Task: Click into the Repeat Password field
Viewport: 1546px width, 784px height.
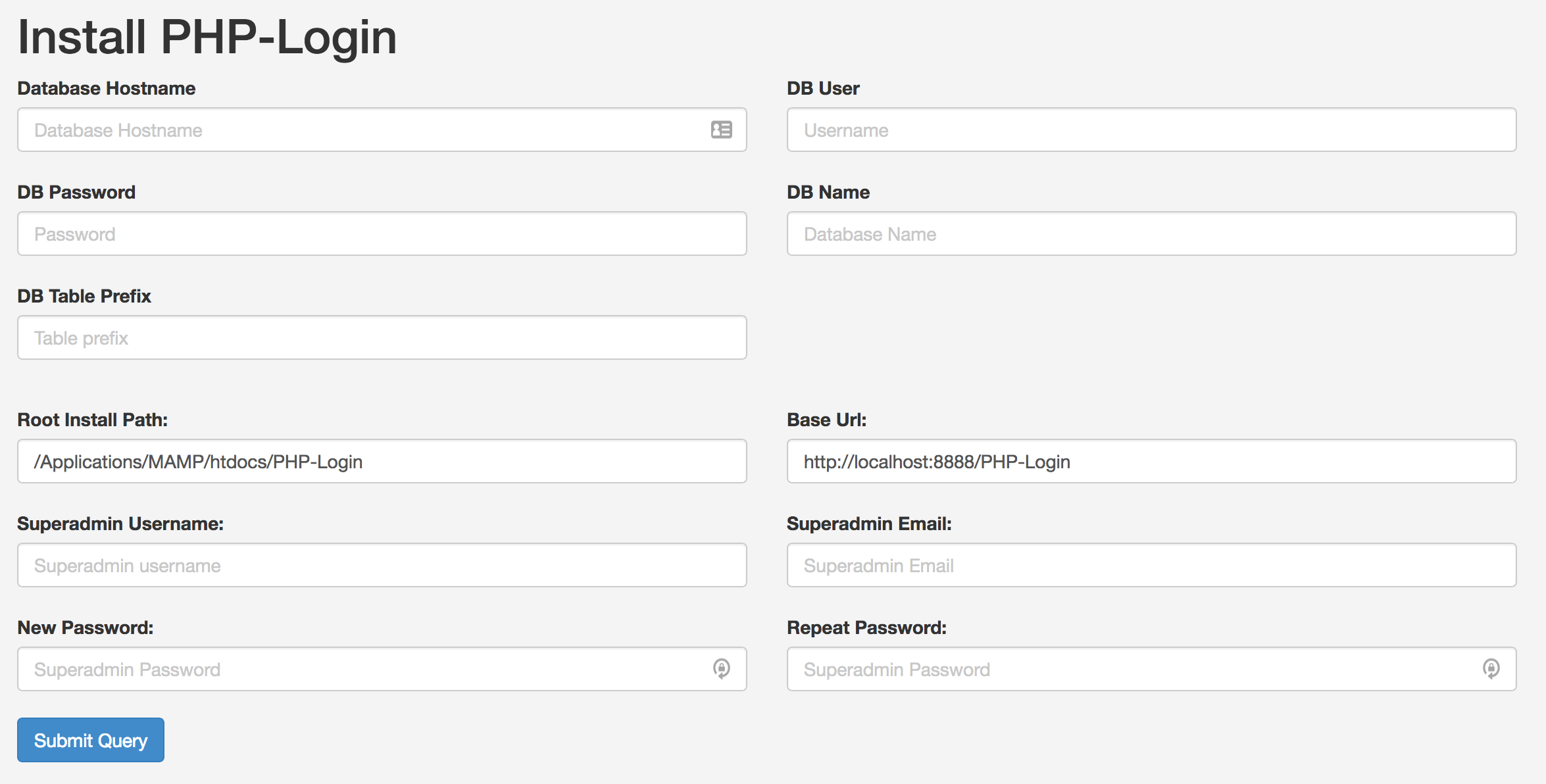Action: (x=1151, y=669)
